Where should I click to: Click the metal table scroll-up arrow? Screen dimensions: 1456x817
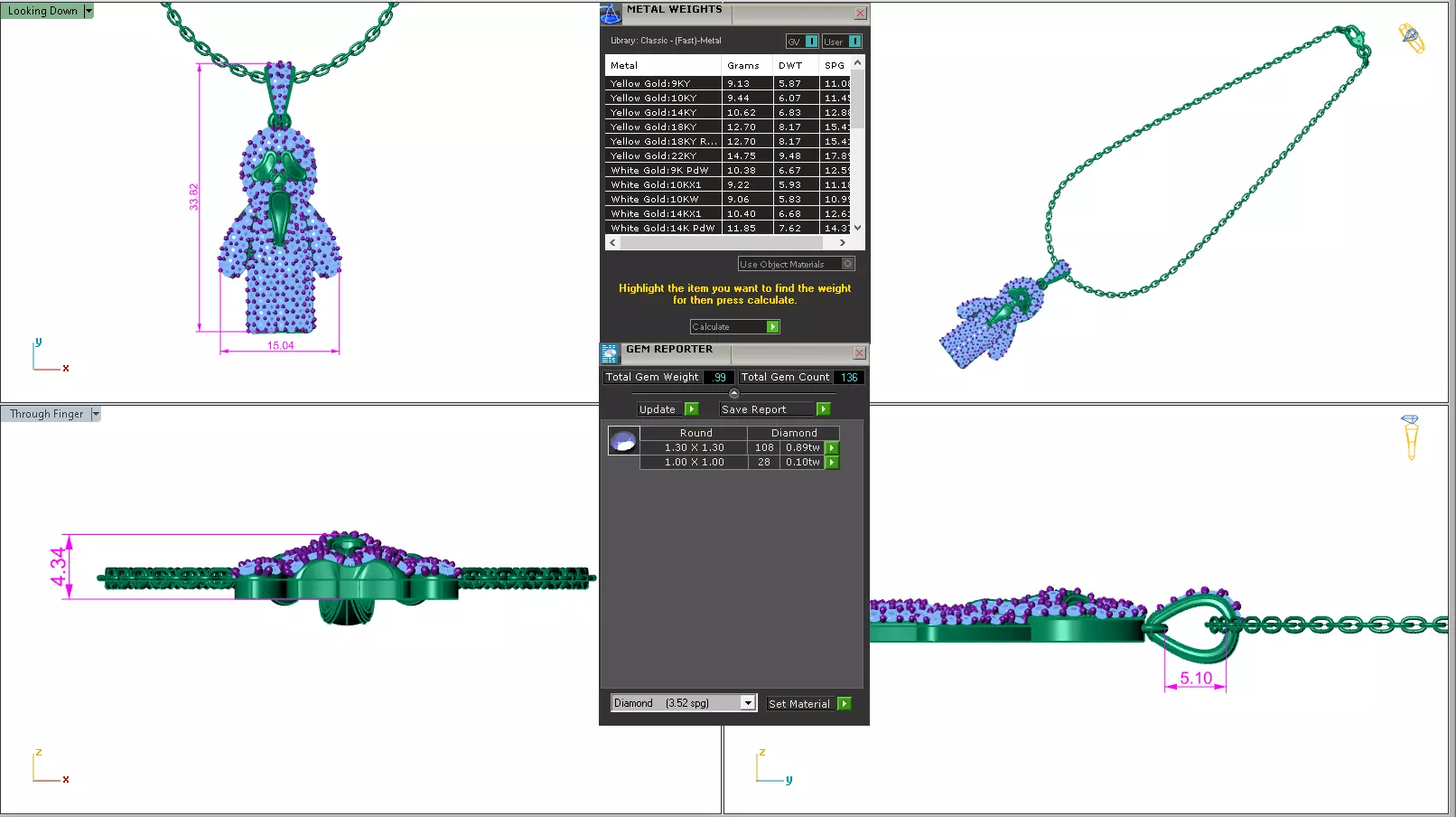pyautogui.click(x=857, y=62)
